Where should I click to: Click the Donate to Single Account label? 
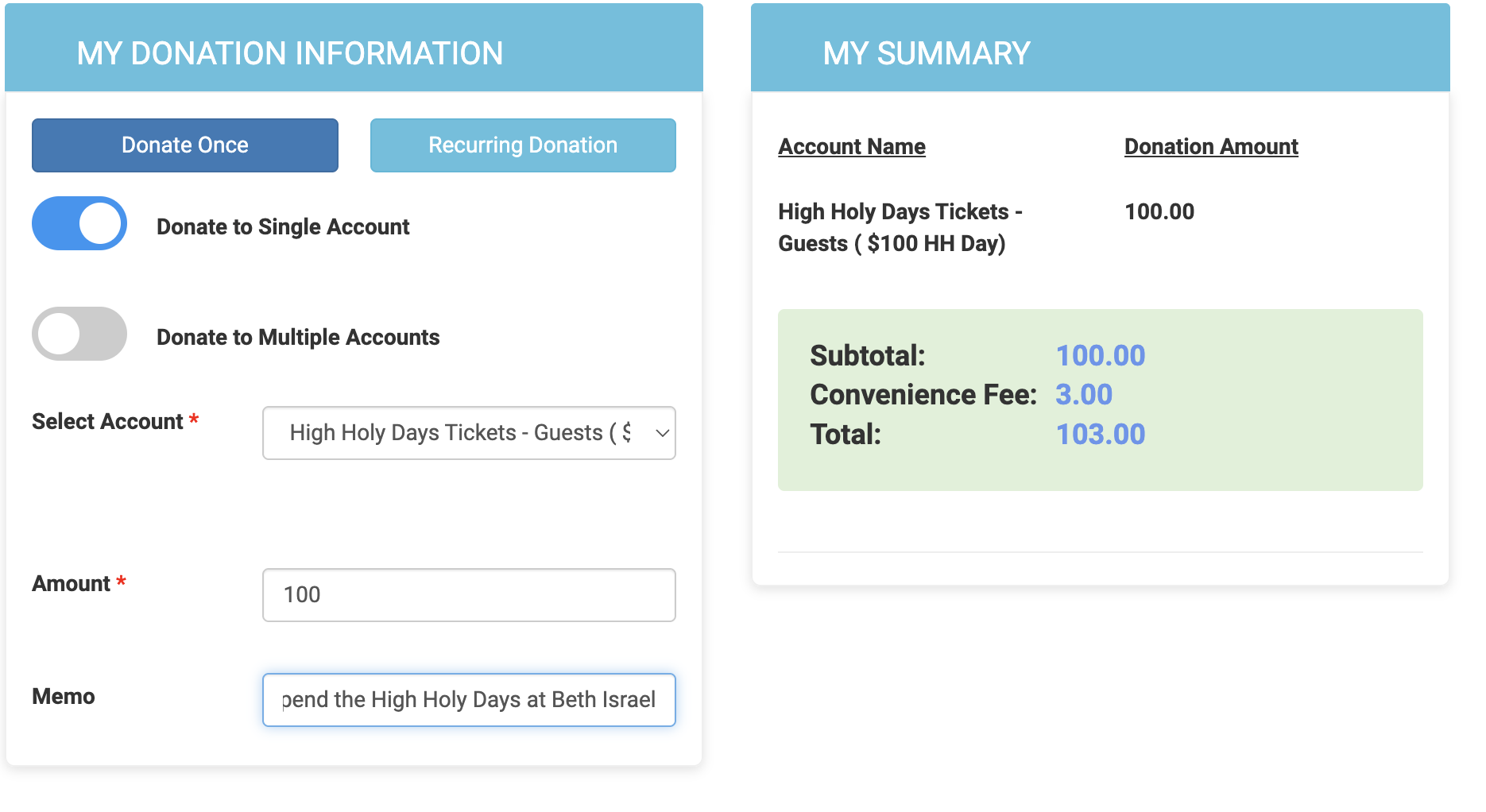(x=283, y=227)
